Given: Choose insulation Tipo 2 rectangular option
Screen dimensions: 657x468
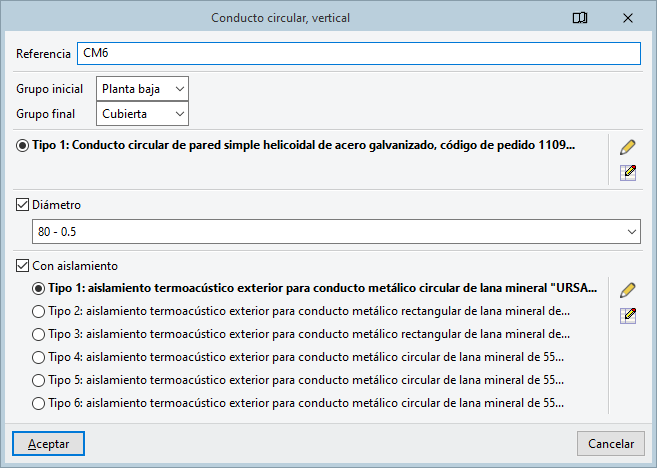Looking at the screenshot, I should (39, 310).
